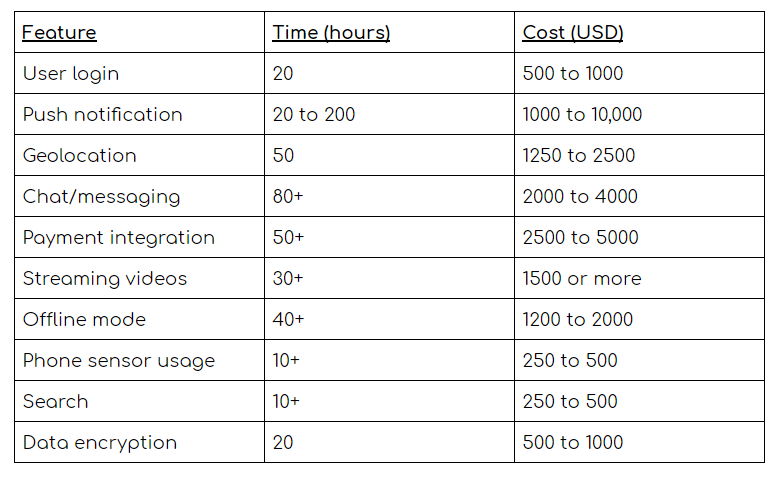The image size is (777, 477).
Task: Click the 2500 to 5000 cost cell
Action: (580, 238)
